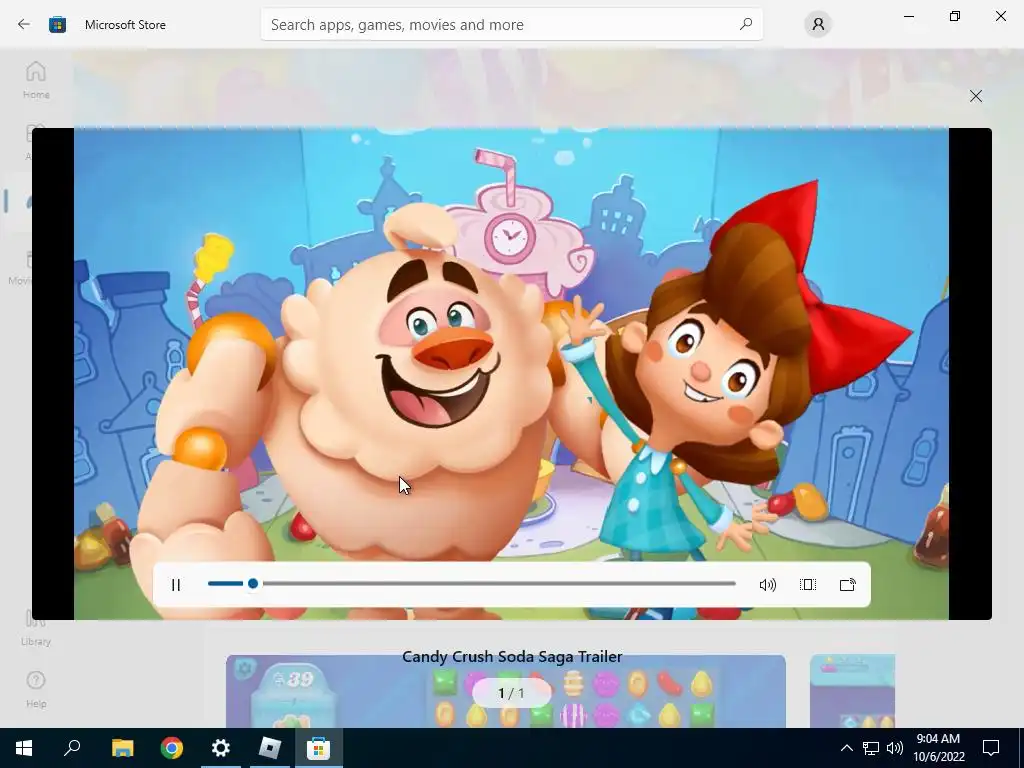
Task: Click the video seek bar handle
Action: (x=253, y=583)
